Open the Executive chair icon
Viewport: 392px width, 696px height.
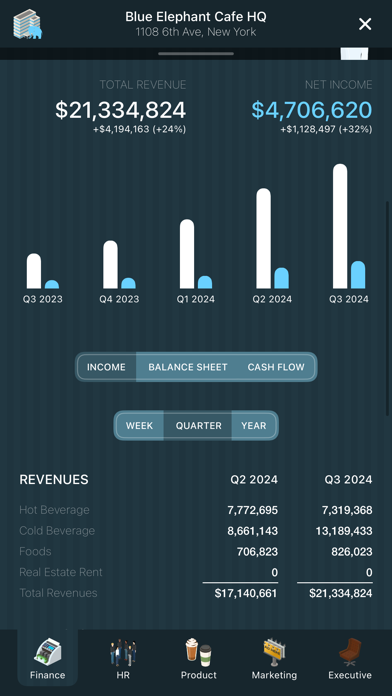click(350, 652)
